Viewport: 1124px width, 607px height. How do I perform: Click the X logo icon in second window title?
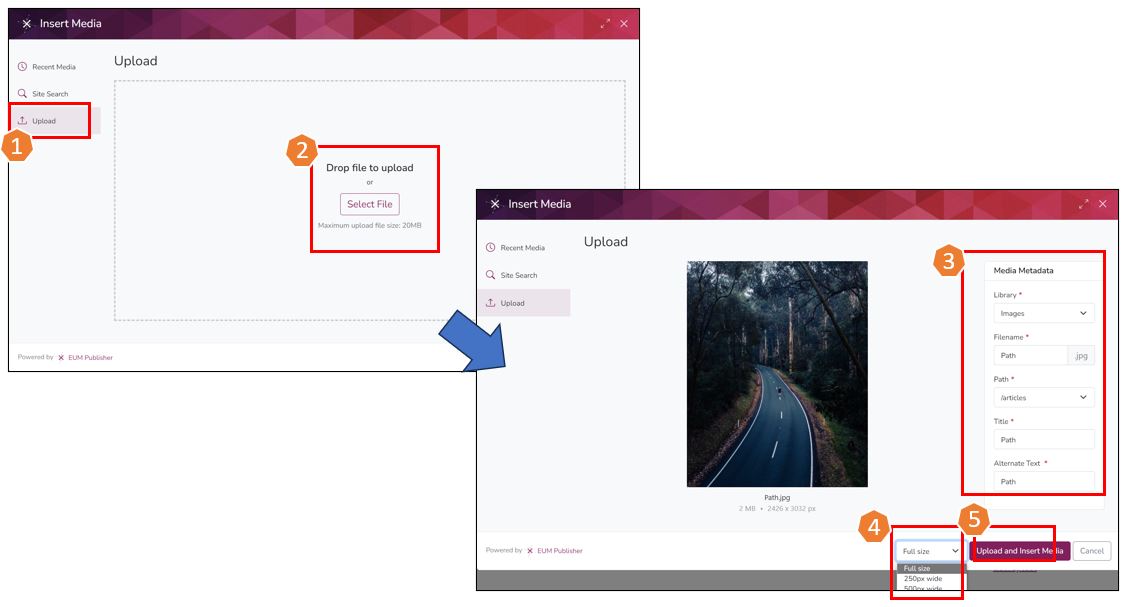click(495, 204)
